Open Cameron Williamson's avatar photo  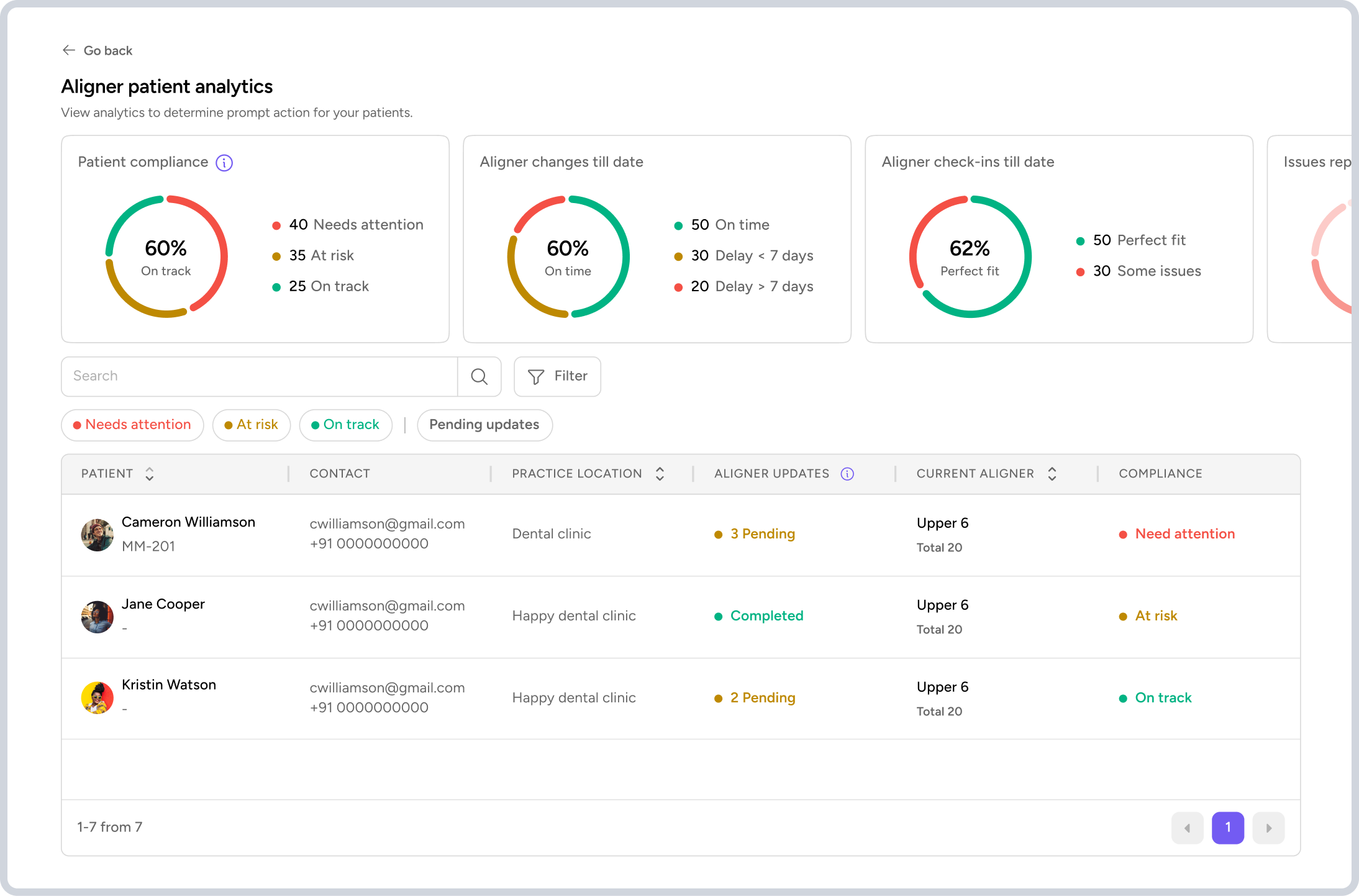click(98, 535)
